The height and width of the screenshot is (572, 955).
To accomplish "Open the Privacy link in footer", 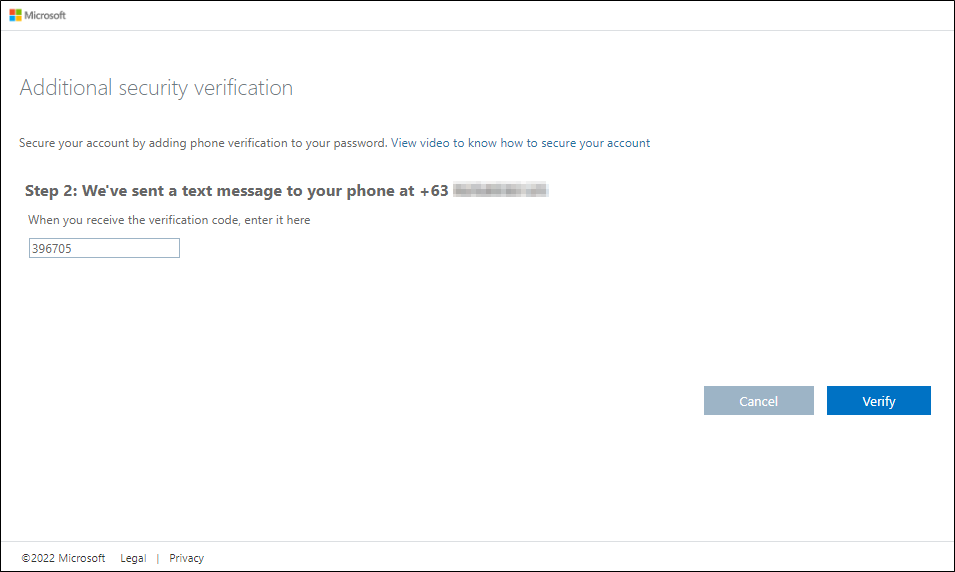I will coord(186,558).
